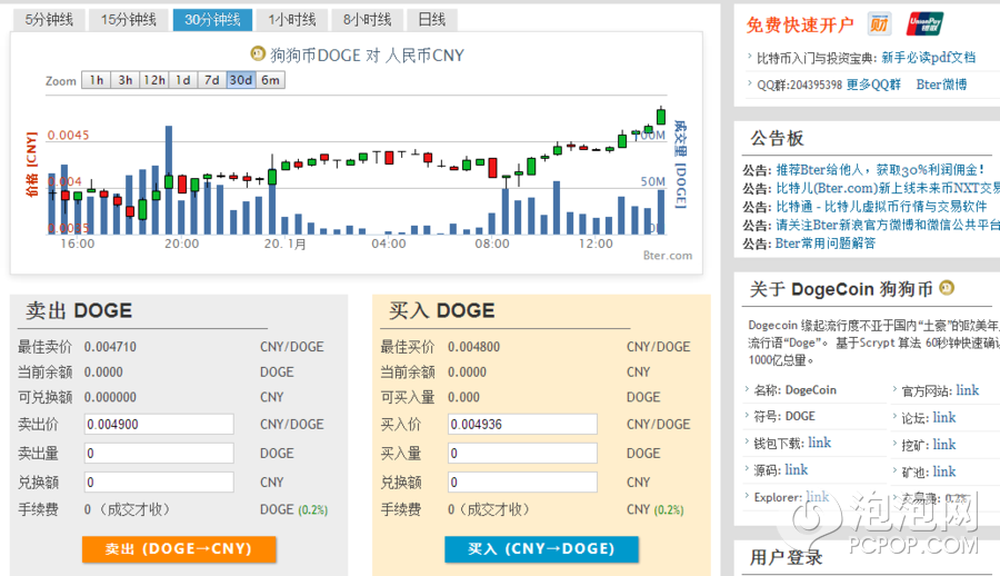The height and width of the screenshot is (576, 1000).
Task: Open the 矿池 link
Action: (x=945, y=471)
